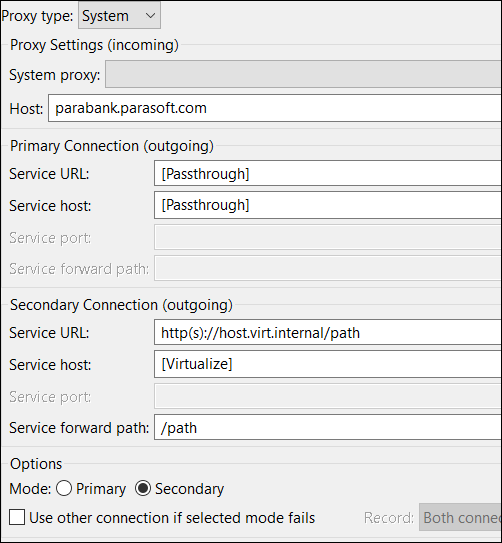Screen dimensions: 502x543
Task: Click the Primary Connection Service host field
Action: click(328, 205)
